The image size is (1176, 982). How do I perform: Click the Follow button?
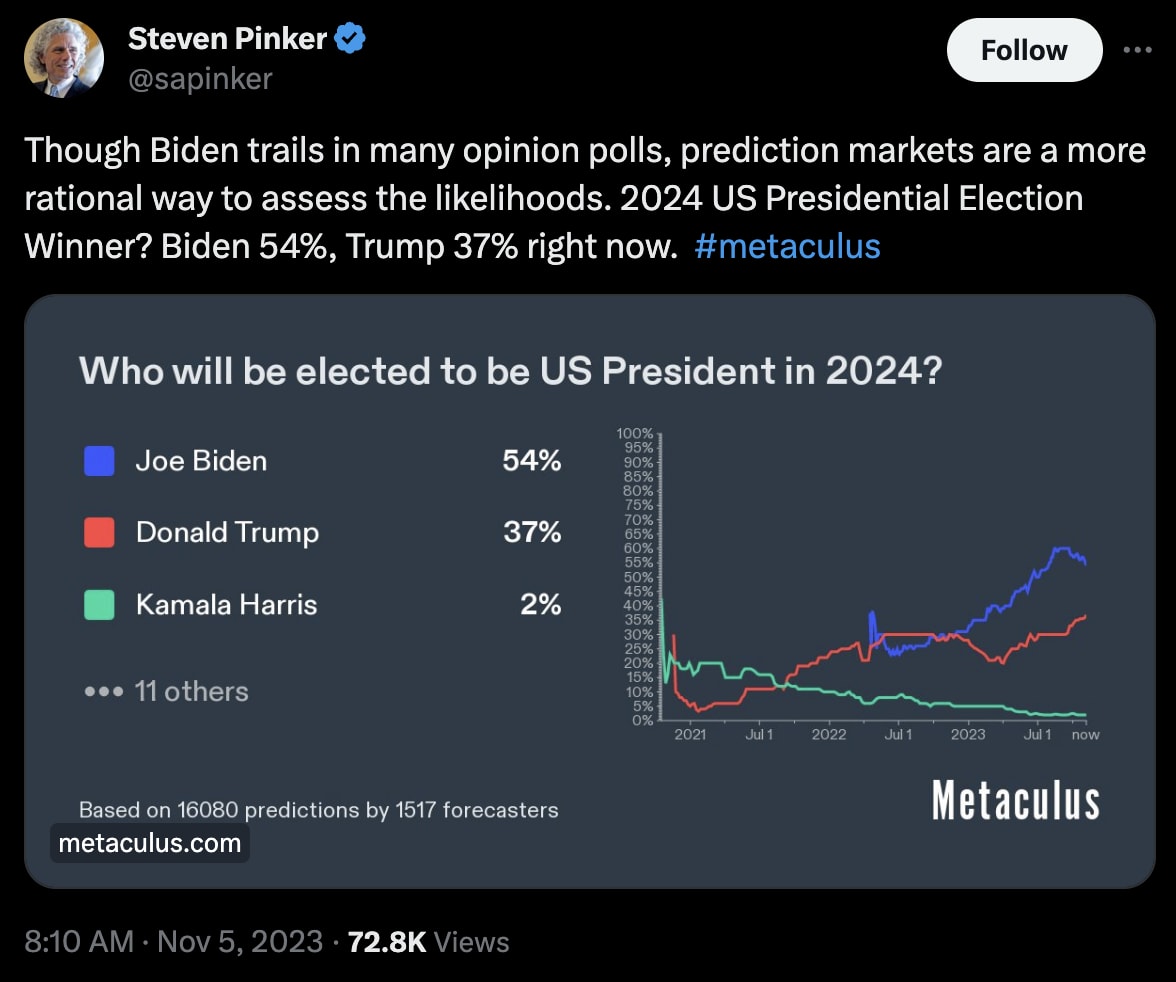tap(1023, 50)
